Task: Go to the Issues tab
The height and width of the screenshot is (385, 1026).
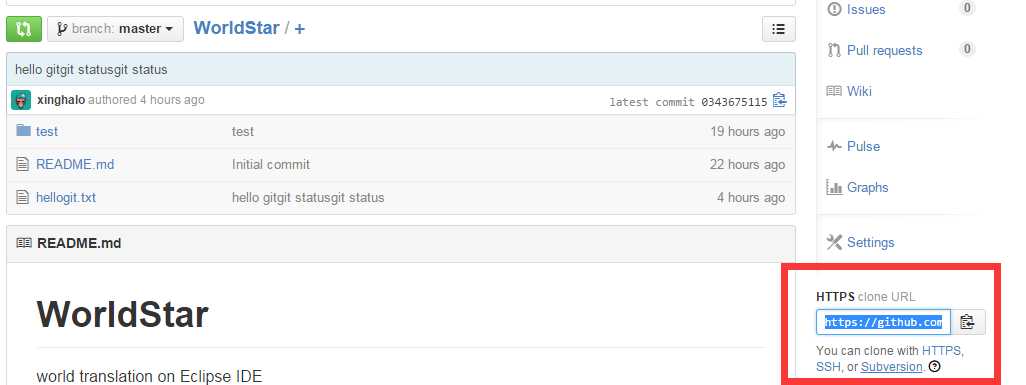Action: (x=865, y=9)
